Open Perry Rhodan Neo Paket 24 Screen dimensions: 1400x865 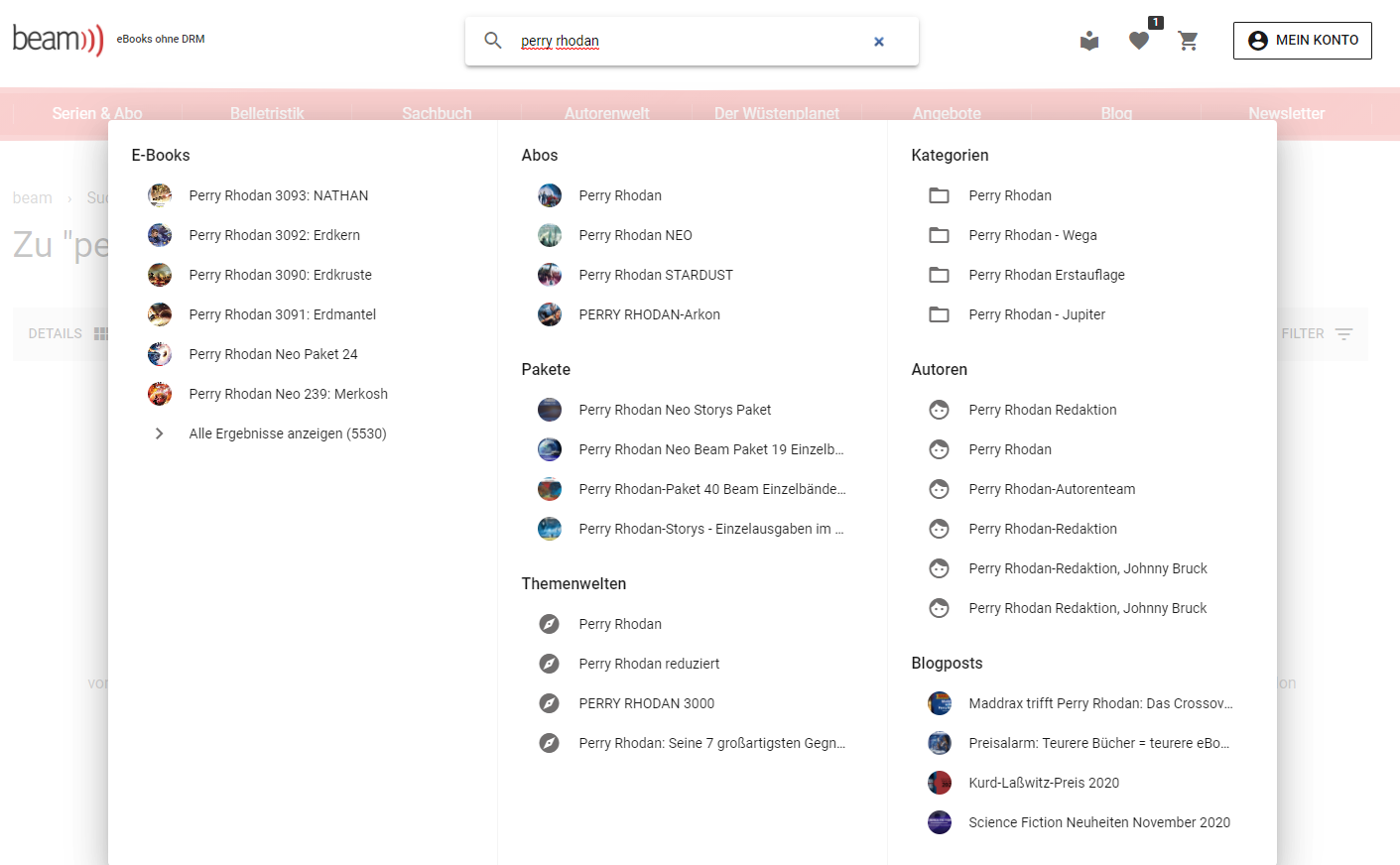pyautogui.click(x=273, y=354)
